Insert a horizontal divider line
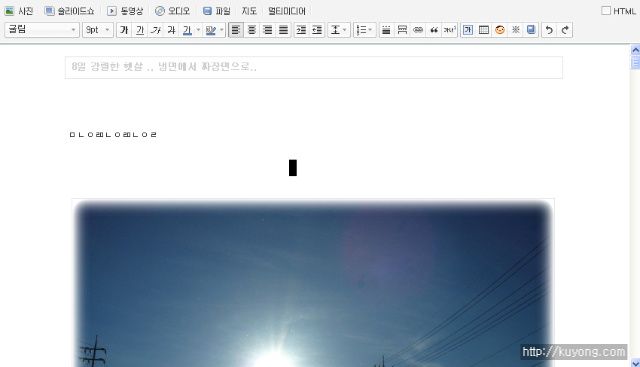Viewport: 640px width, 367px height. tap(386, 30)
